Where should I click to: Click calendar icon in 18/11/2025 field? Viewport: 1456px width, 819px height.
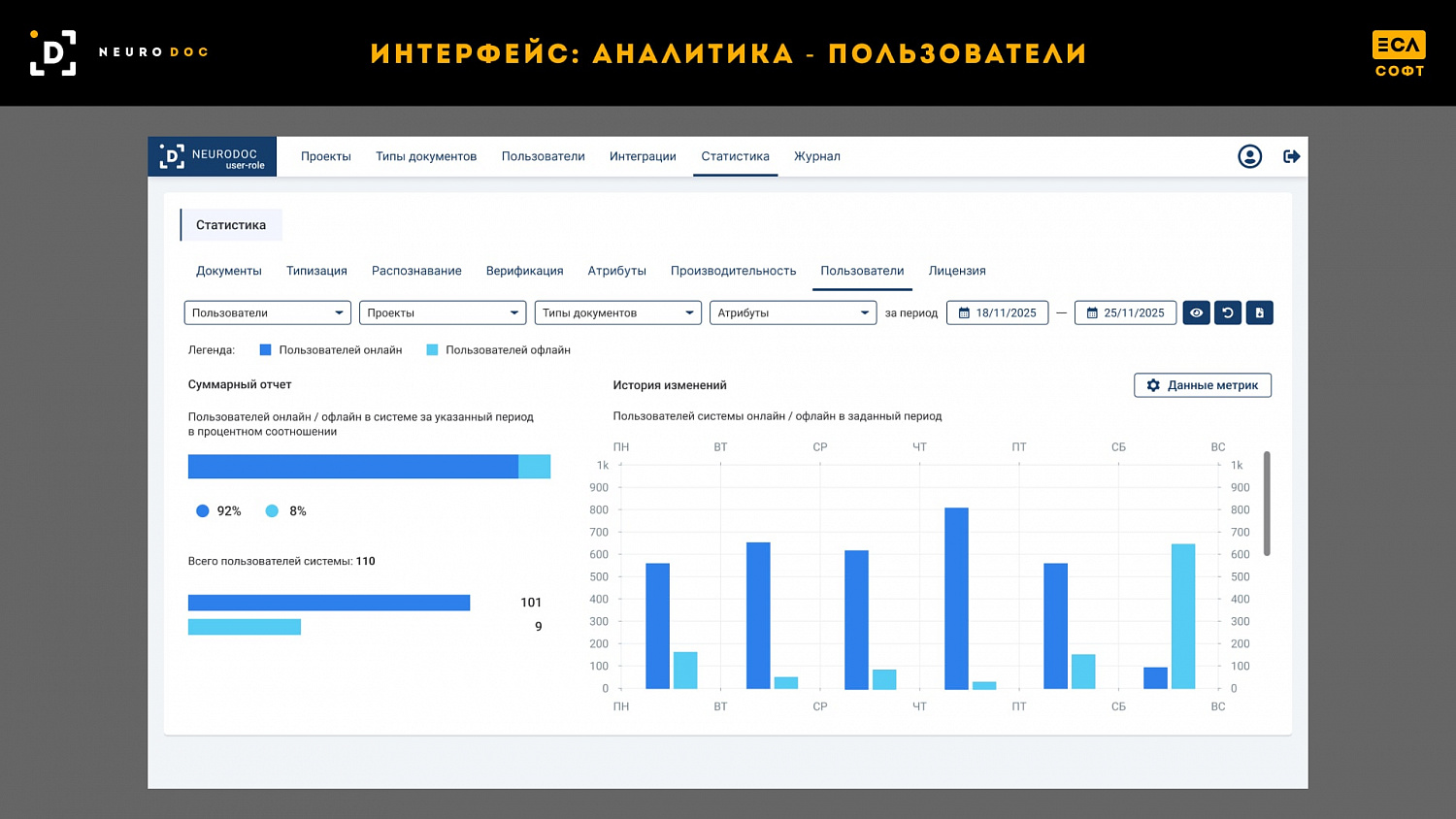[964, 312]
